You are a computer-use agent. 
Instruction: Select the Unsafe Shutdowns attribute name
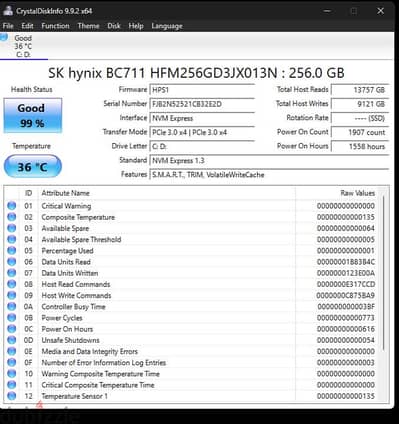coord(70,340)
